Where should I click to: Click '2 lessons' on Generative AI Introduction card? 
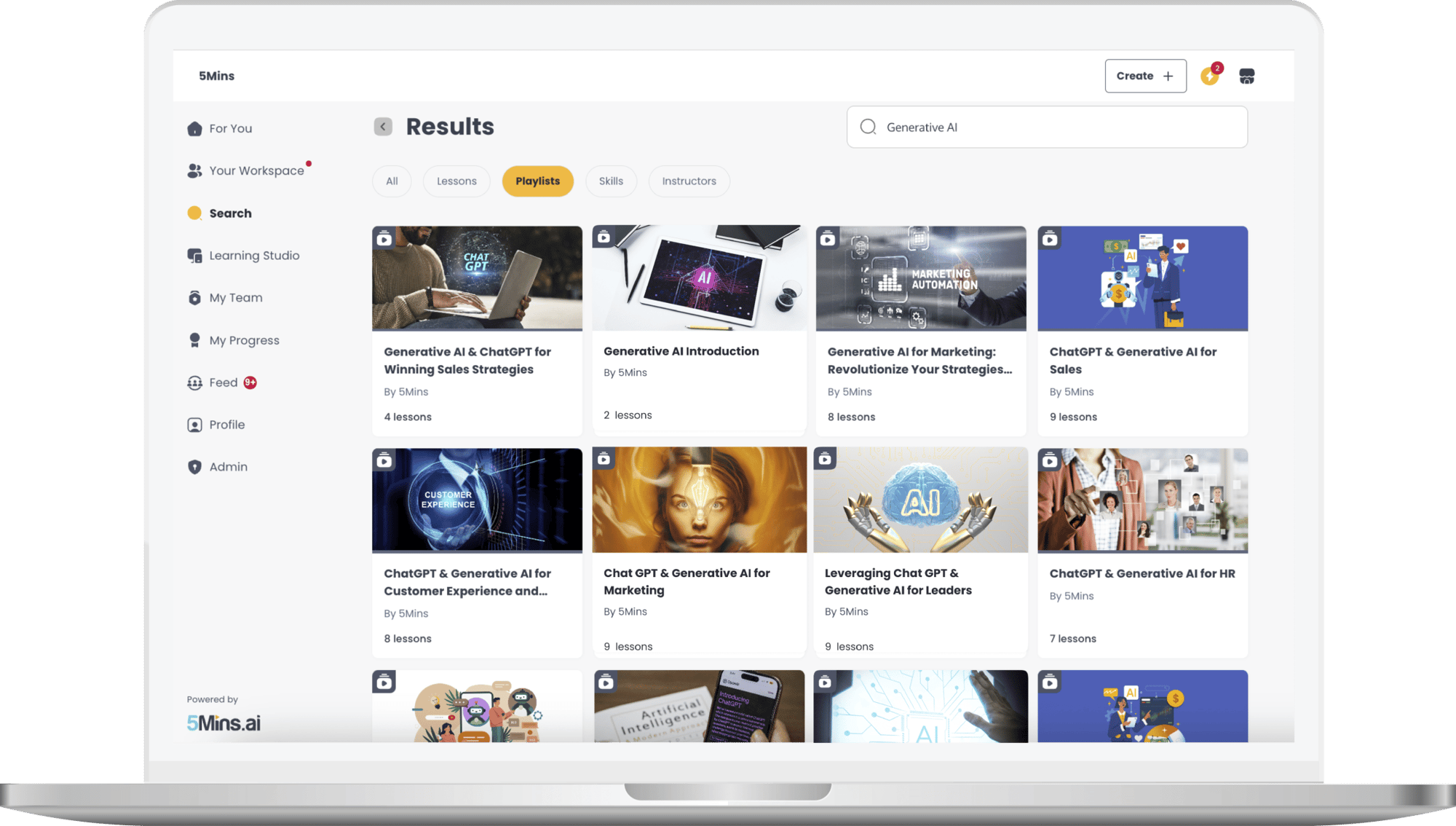pos(628,415)
